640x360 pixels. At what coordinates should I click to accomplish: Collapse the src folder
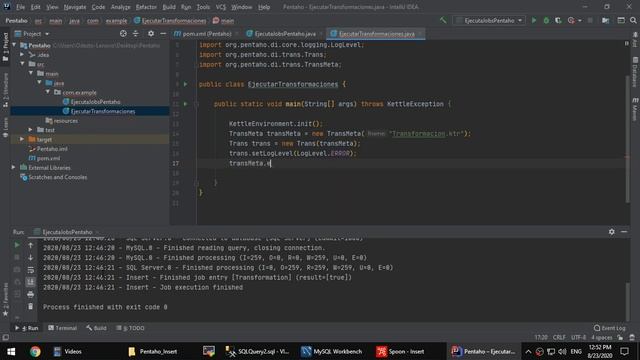point(22,64)
